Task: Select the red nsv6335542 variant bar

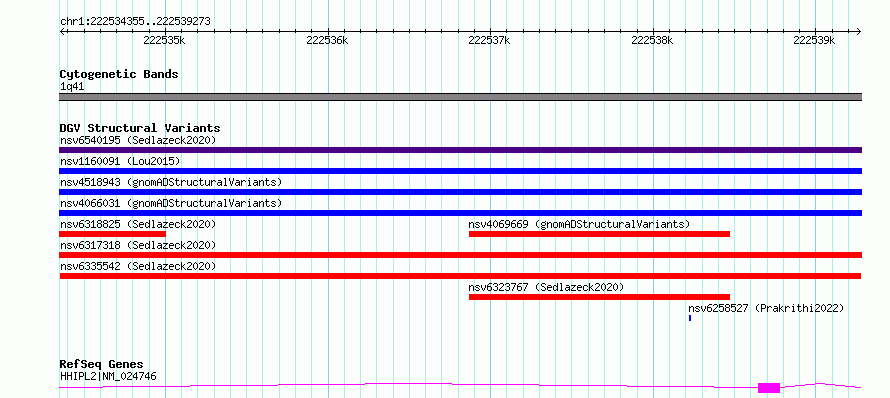Action: [460, 276]
